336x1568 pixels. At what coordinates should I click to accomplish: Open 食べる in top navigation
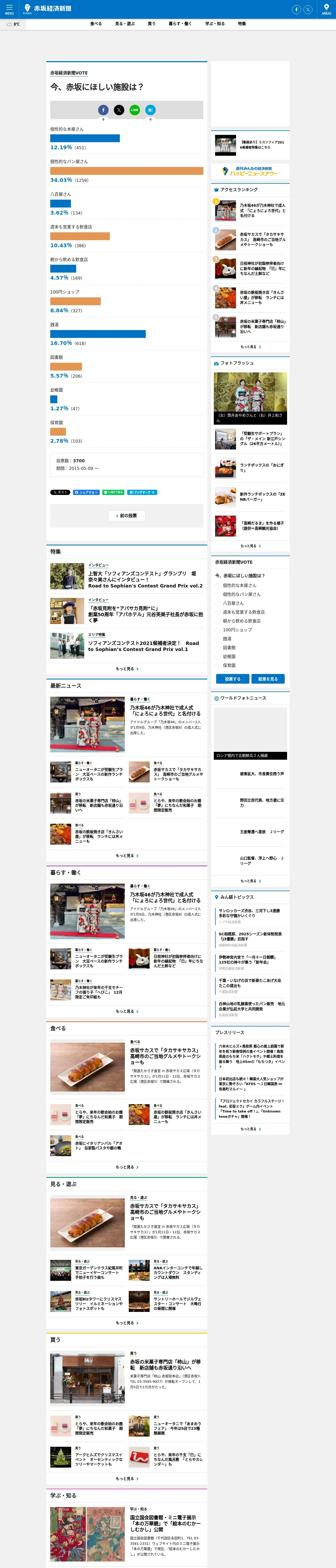(x=96, y=24)
